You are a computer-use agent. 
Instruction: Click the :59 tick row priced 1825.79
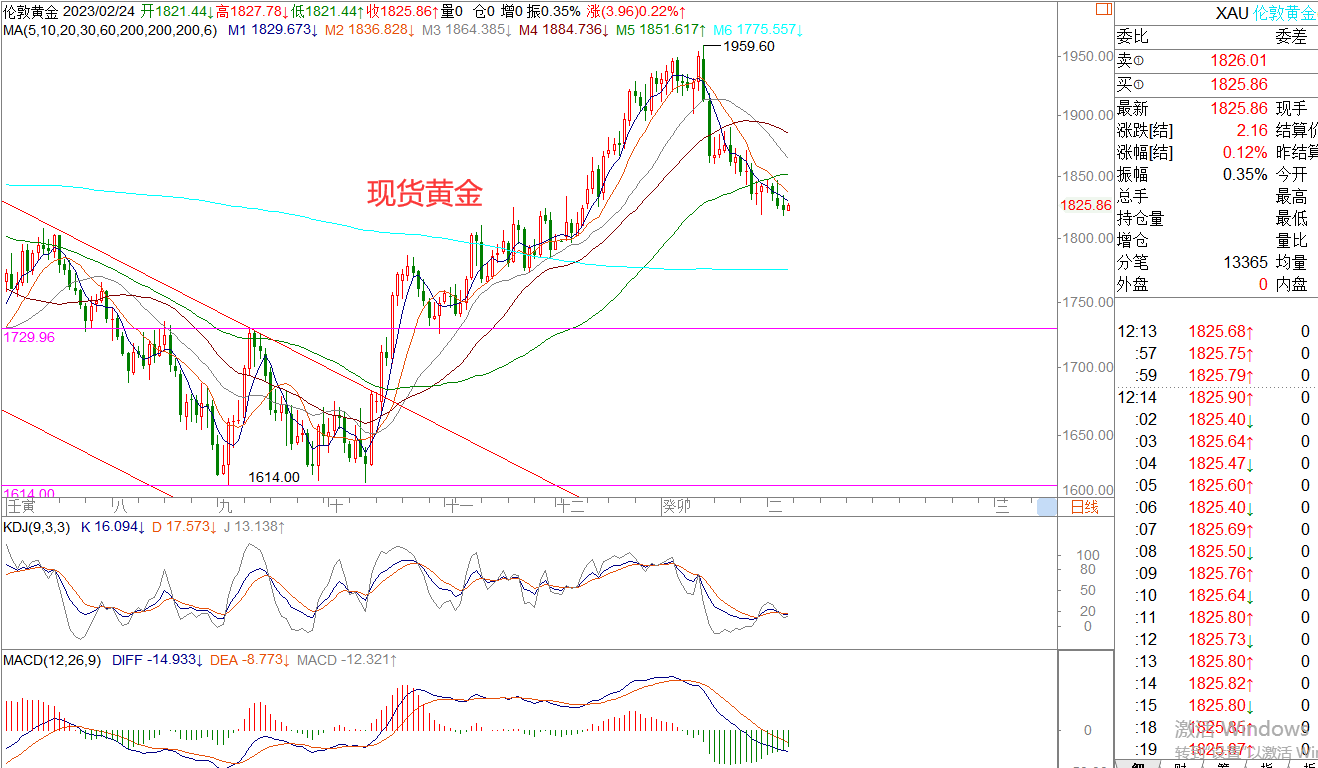(1216, 375)
